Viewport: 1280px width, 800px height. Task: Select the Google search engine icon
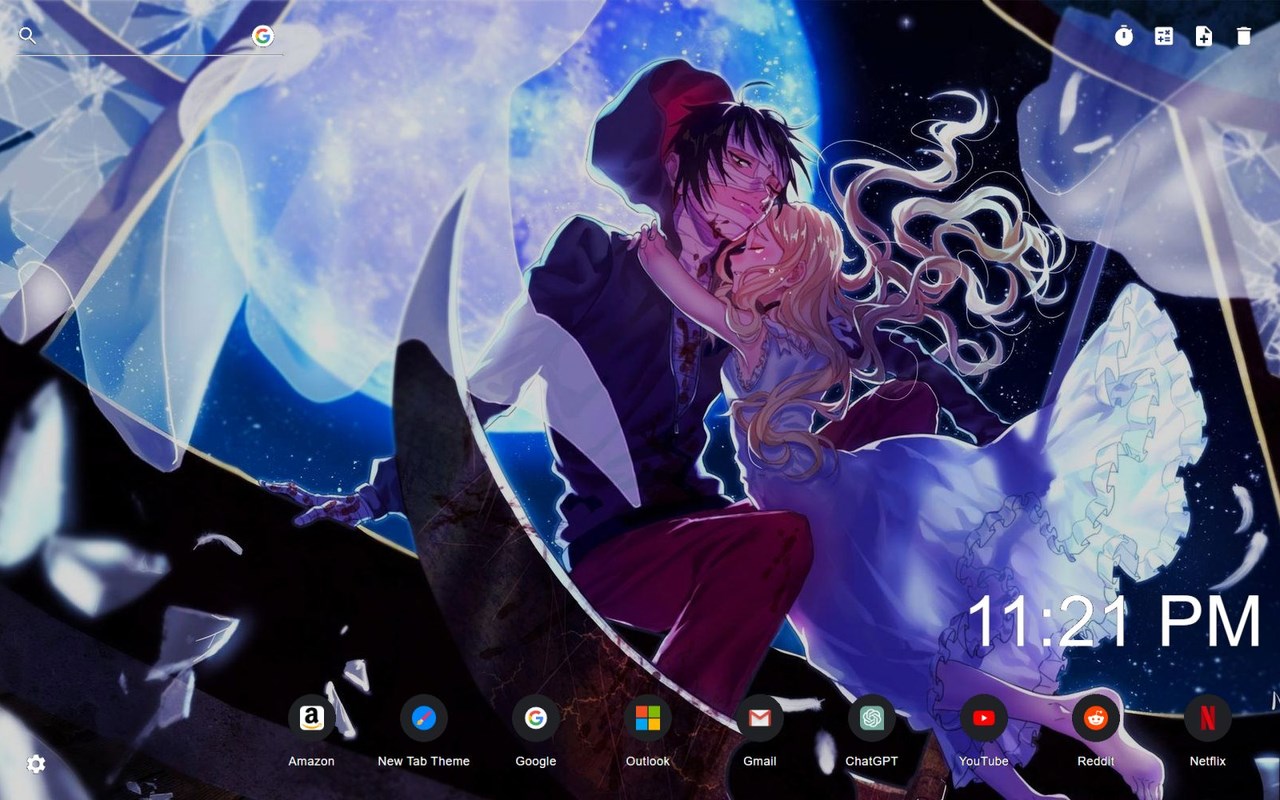pos(263,36)
